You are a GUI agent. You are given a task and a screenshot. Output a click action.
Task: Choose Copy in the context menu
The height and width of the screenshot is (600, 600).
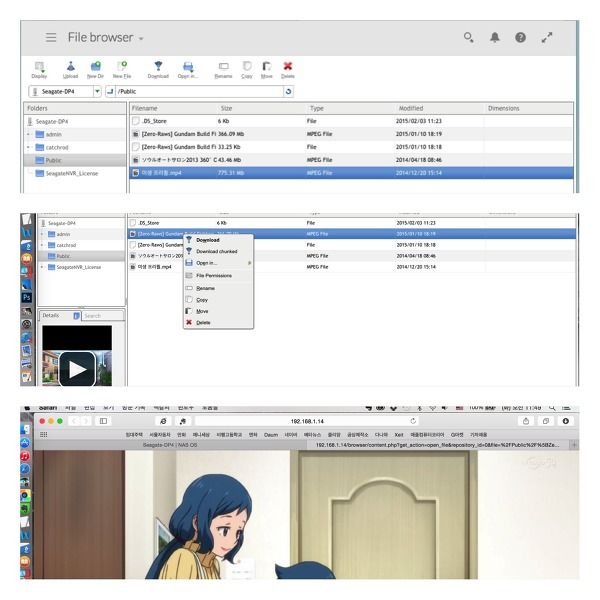tap(202, 300)
